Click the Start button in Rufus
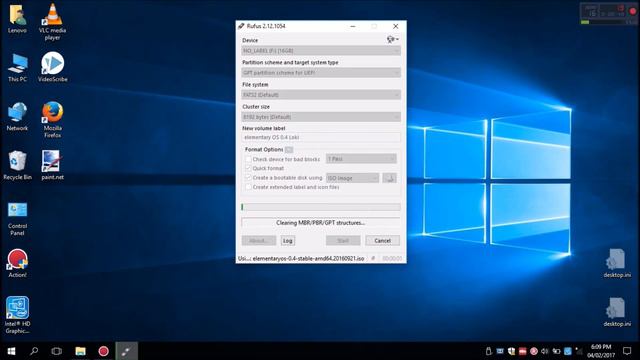This screenshot has width=640, height=360. coord(343,240)
